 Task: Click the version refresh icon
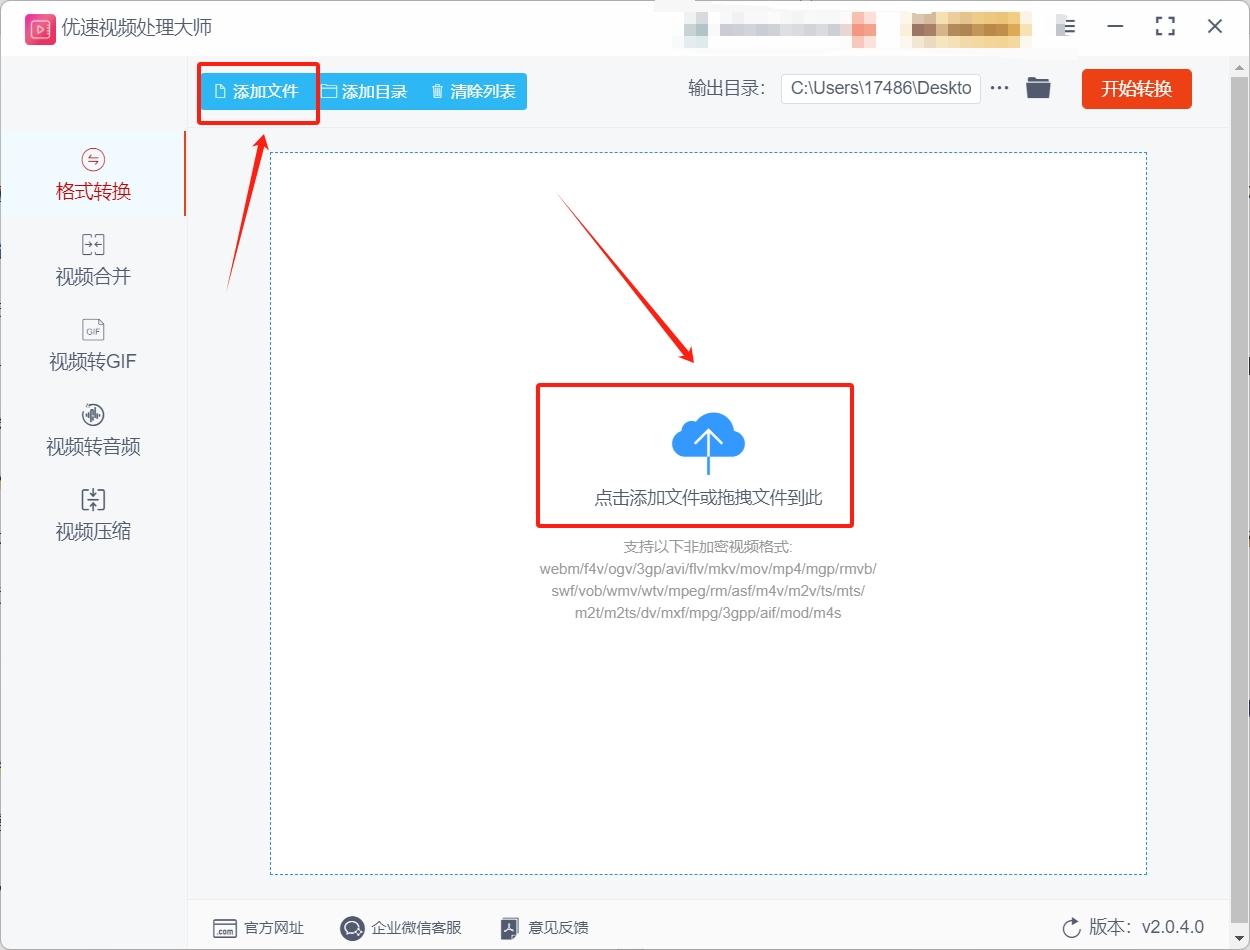(1072, 928)
